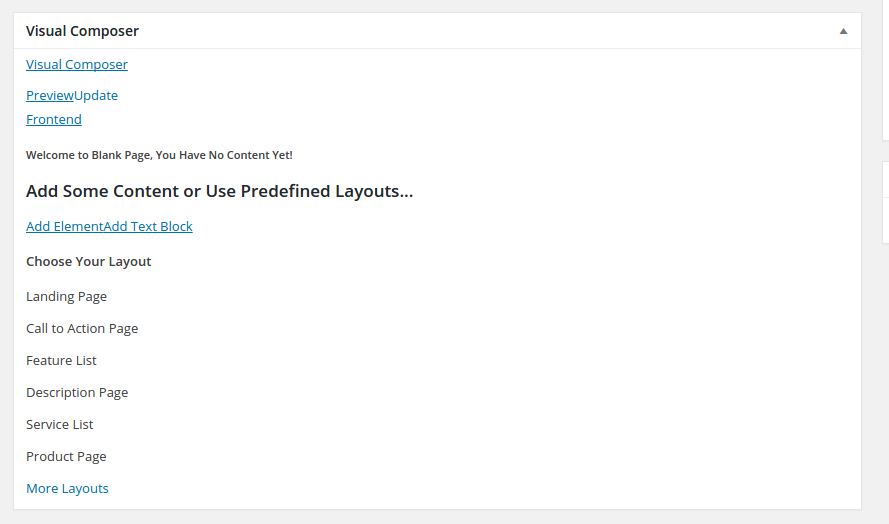Image resolution: width=889 pixels, height=524 pixels.
Task: Select the Service List layout
Action: coord(60,425)
